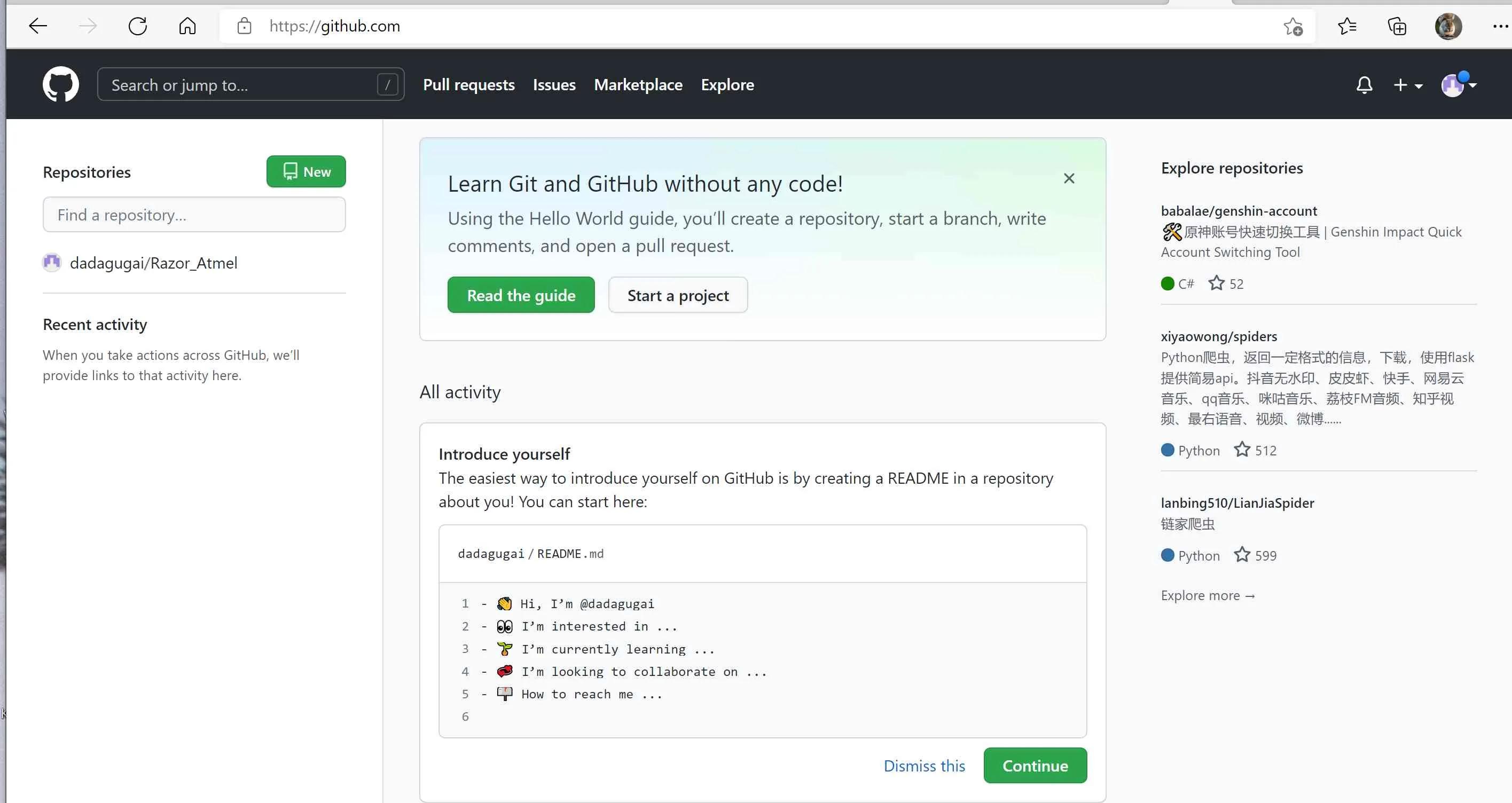Click the dadagugai repository avatar
1512x803 pixels.
51,262
